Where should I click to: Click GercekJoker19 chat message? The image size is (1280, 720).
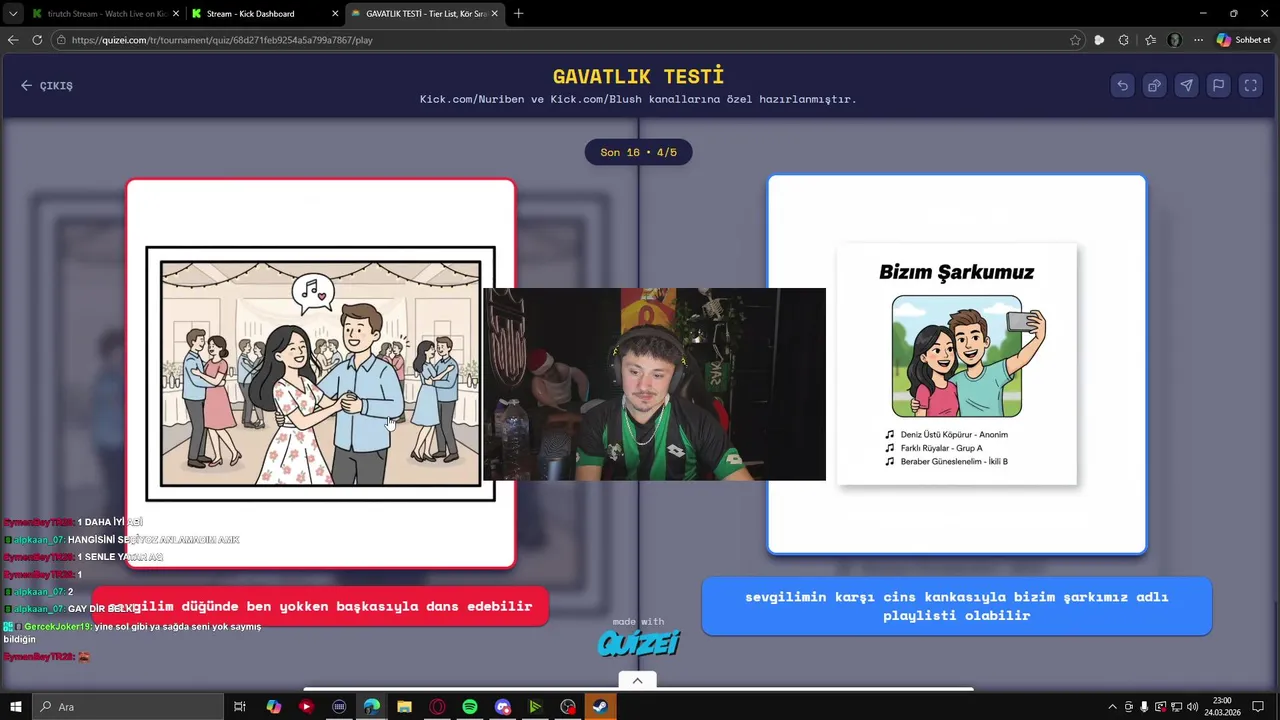pyautogui.click(x=132, y=632)
